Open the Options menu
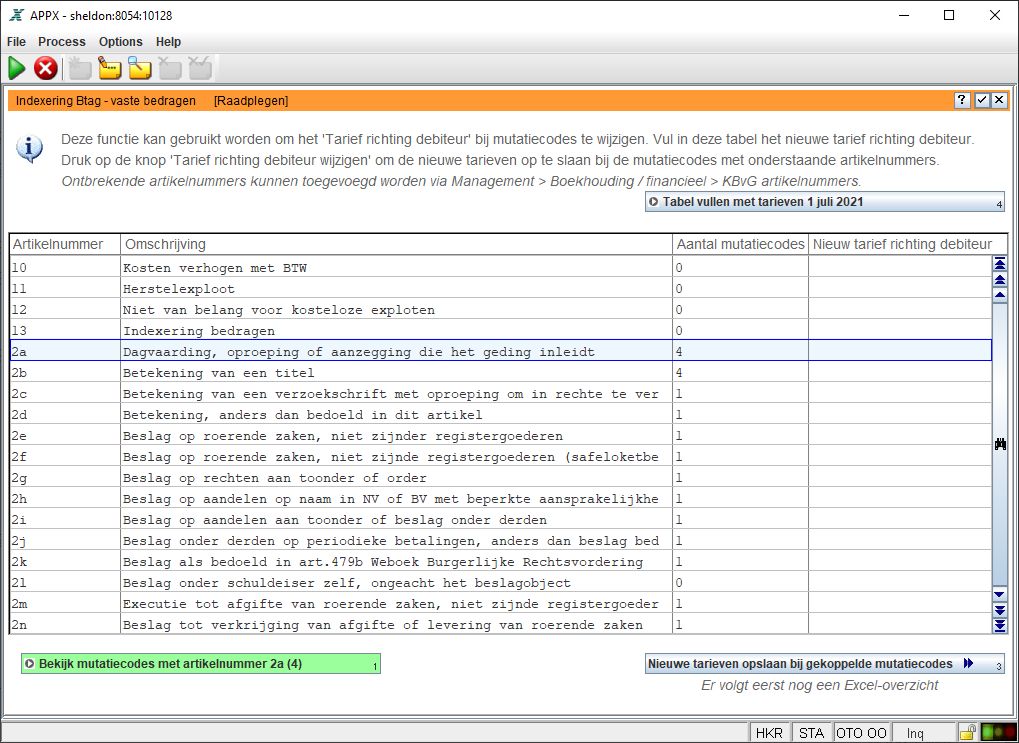Screen dimensions: 1019x743 [120, 42]
